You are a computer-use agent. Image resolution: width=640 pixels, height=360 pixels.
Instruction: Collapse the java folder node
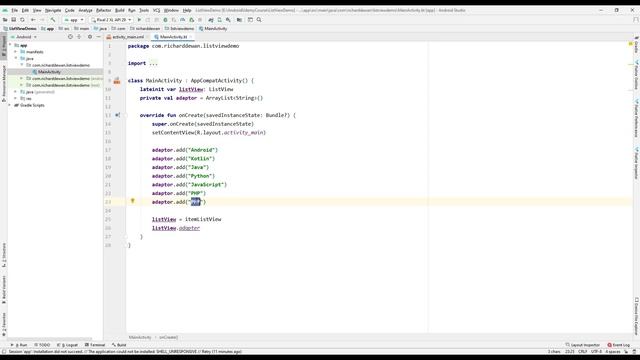pos(16,58)
